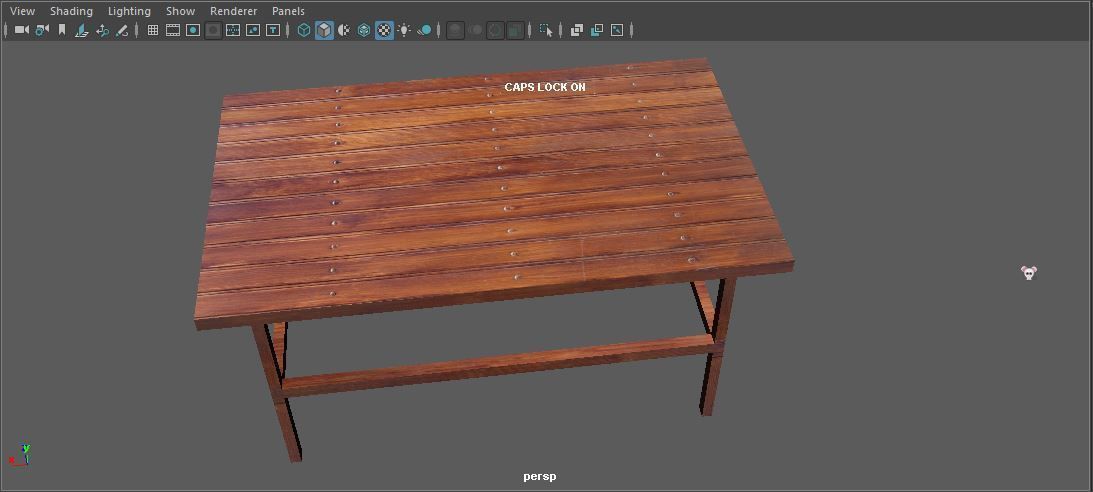Open the Shading menu
Screen dimensions: 1093x492
point(71,11)
